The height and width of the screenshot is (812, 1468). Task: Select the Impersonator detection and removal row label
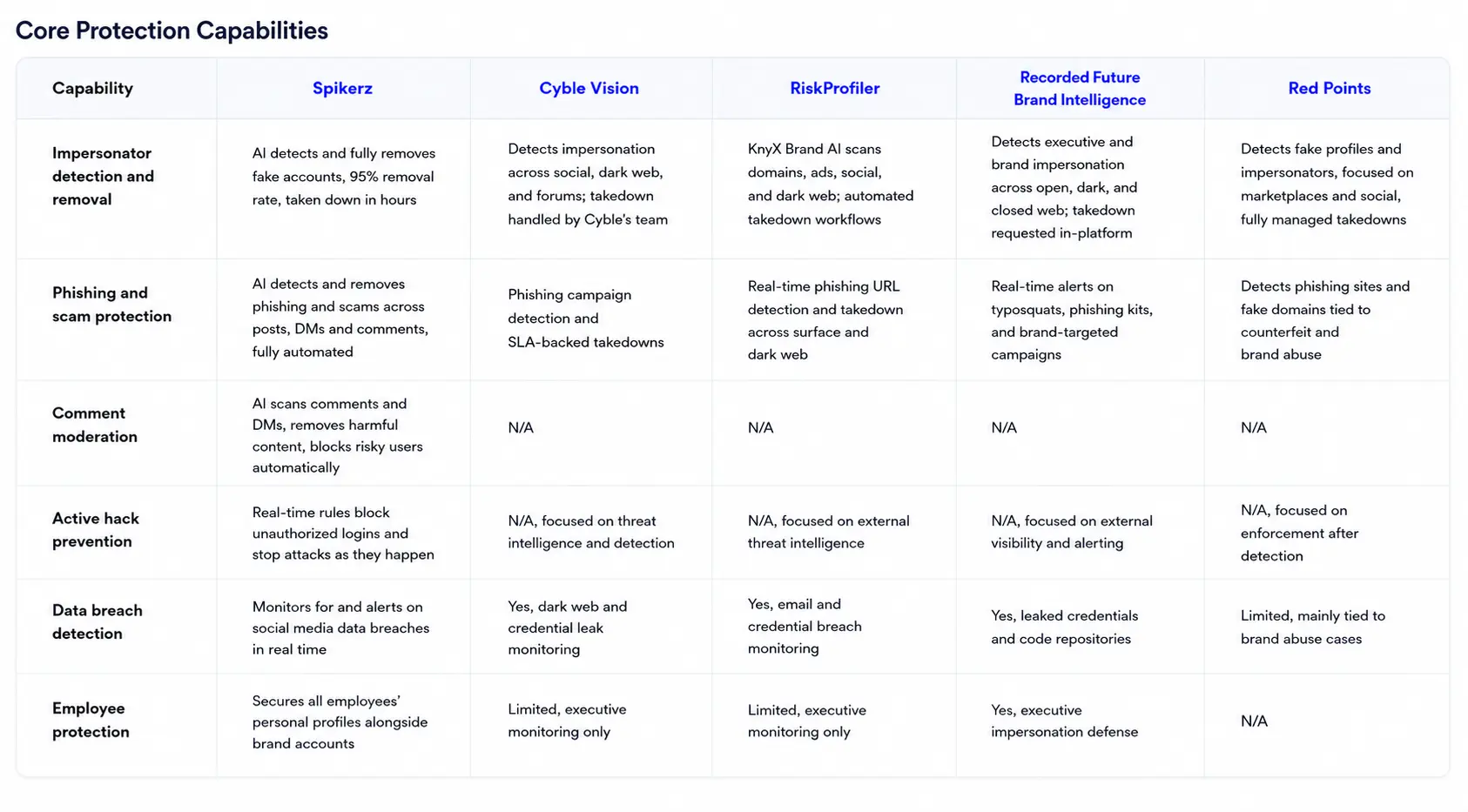tap(103, 176)
